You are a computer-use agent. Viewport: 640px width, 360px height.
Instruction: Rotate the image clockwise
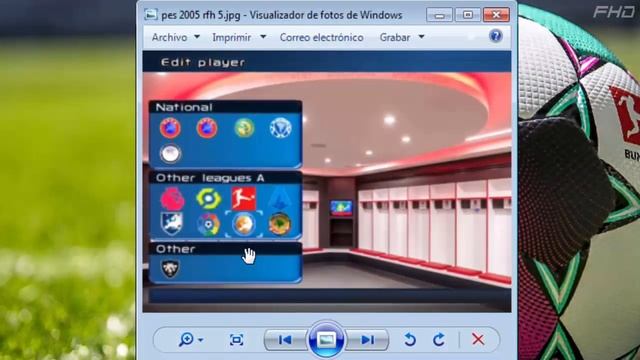coord(439,340)
